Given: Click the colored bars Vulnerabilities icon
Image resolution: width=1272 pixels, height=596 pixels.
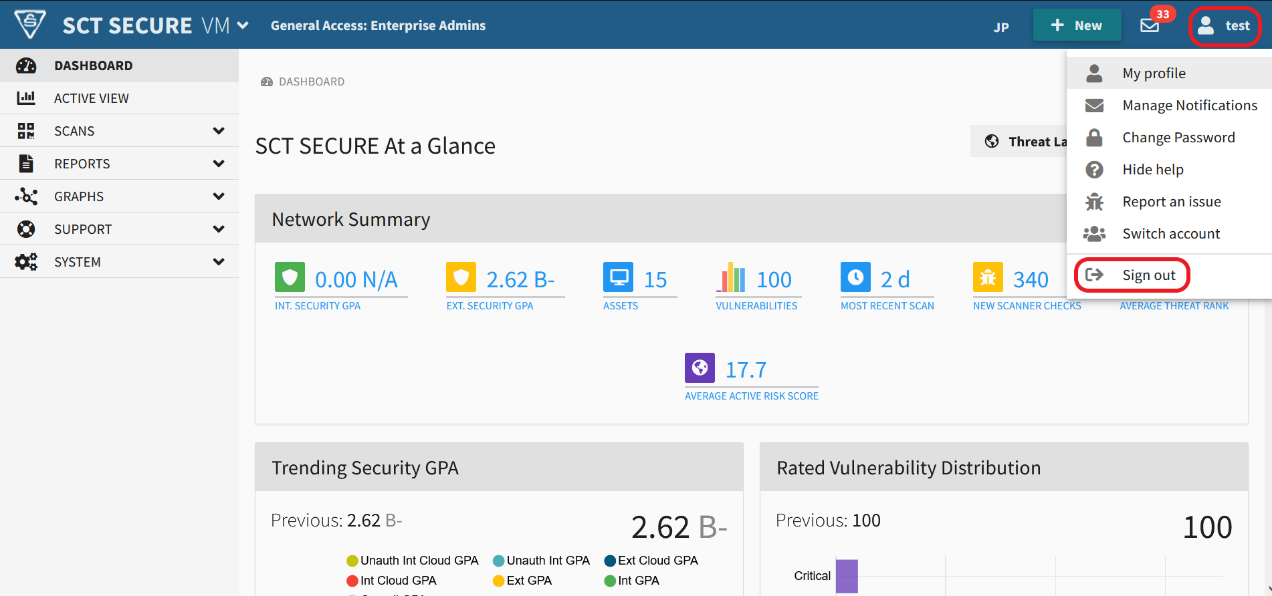Looking at the screenshot, I should pos(731,277).
